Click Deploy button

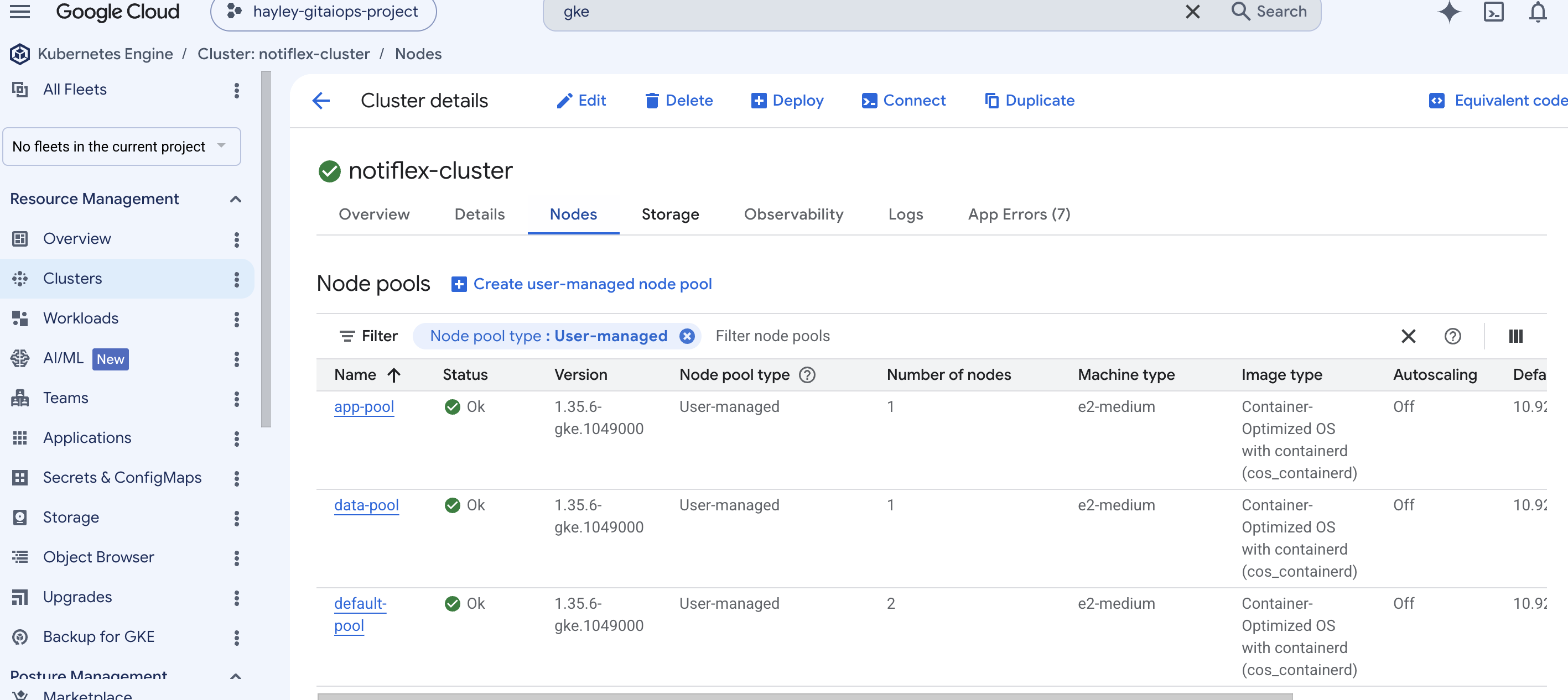788,100
